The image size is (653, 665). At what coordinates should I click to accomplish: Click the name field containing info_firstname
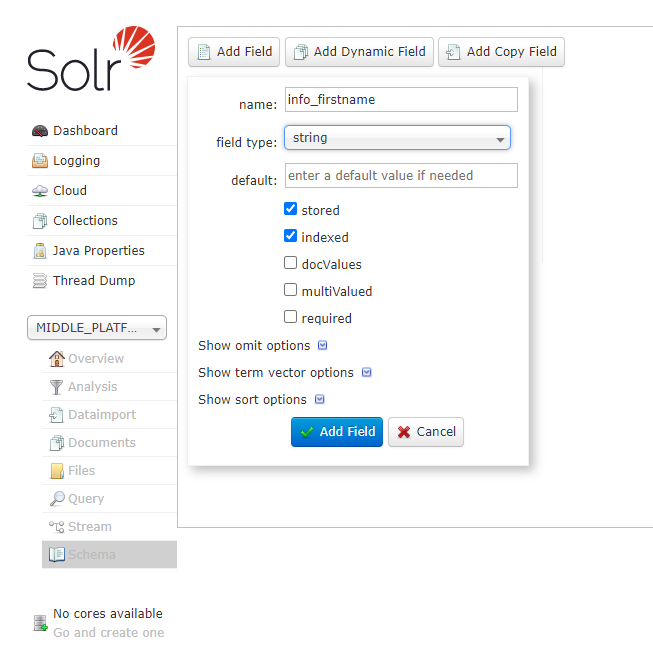click(401, 100)
